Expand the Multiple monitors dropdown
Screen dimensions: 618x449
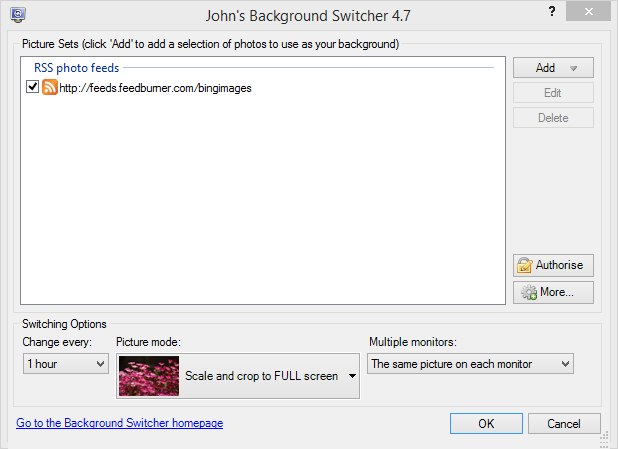click(x=470, y=364)
